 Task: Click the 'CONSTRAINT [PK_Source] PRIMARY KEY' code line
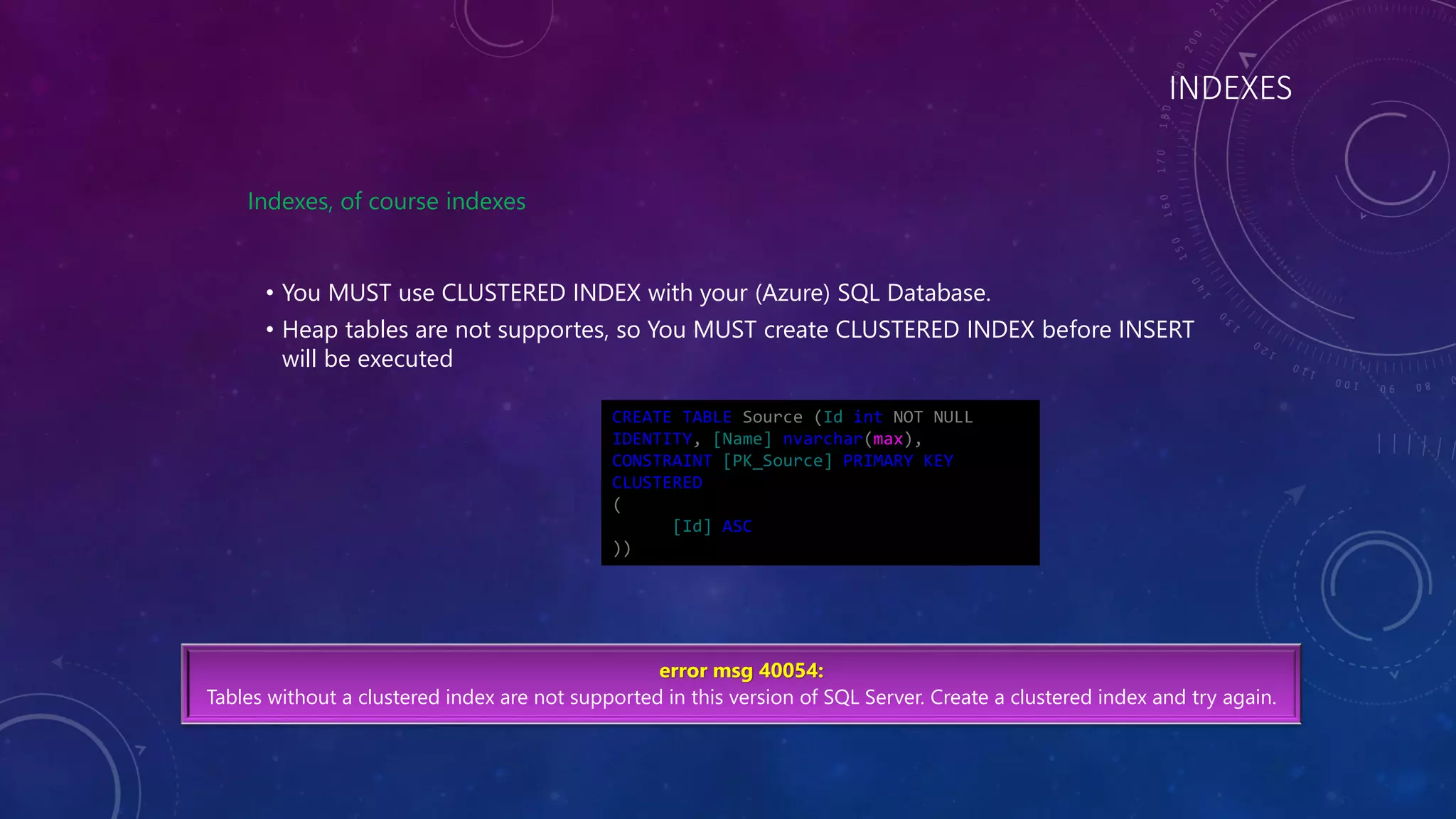coord(782,461)
